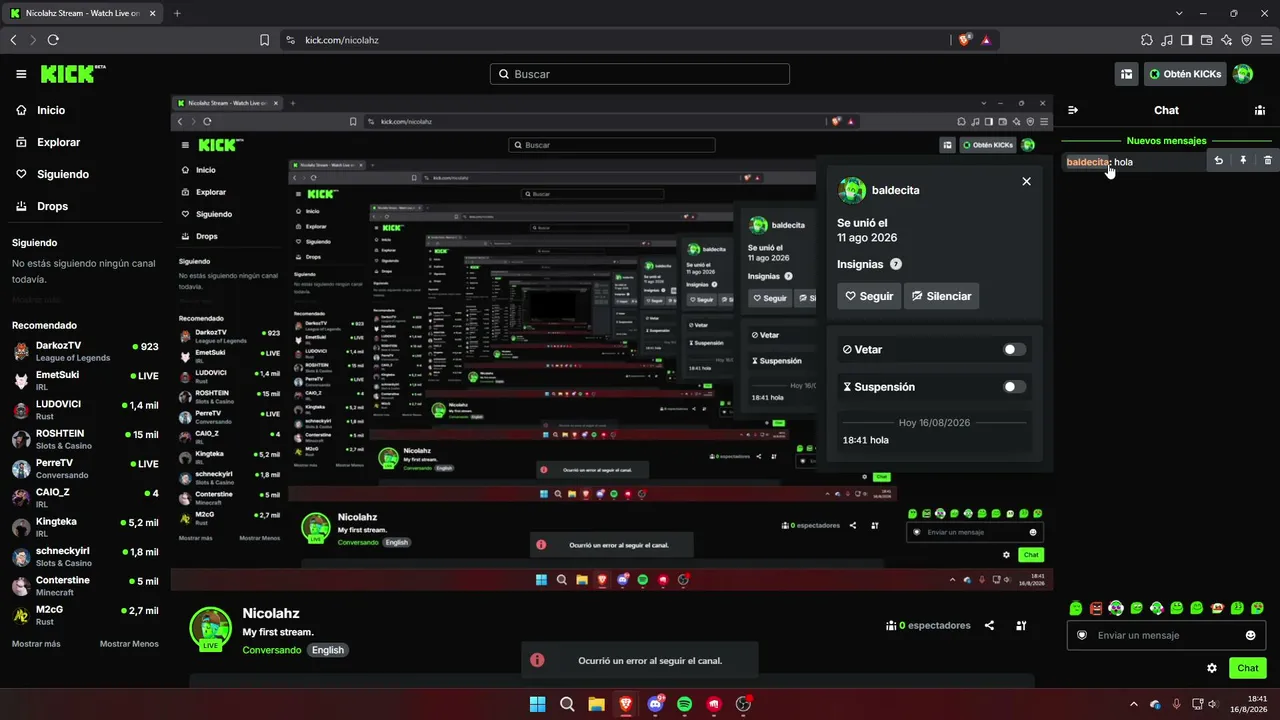
Task: Open a new browser tab
Action: 177,13
